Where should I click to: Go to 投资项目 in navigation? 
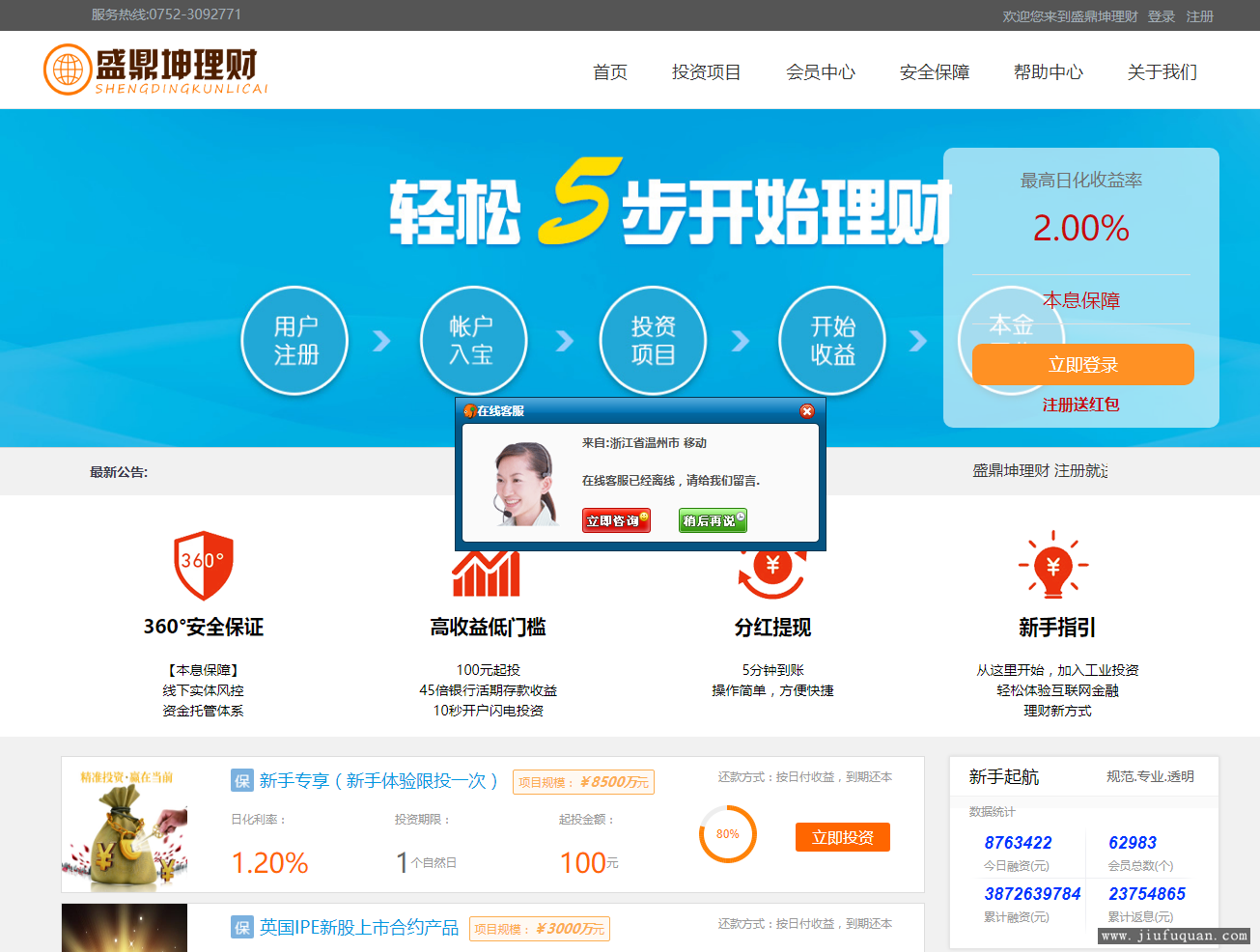pyautogui.click(x=707, y=72)
